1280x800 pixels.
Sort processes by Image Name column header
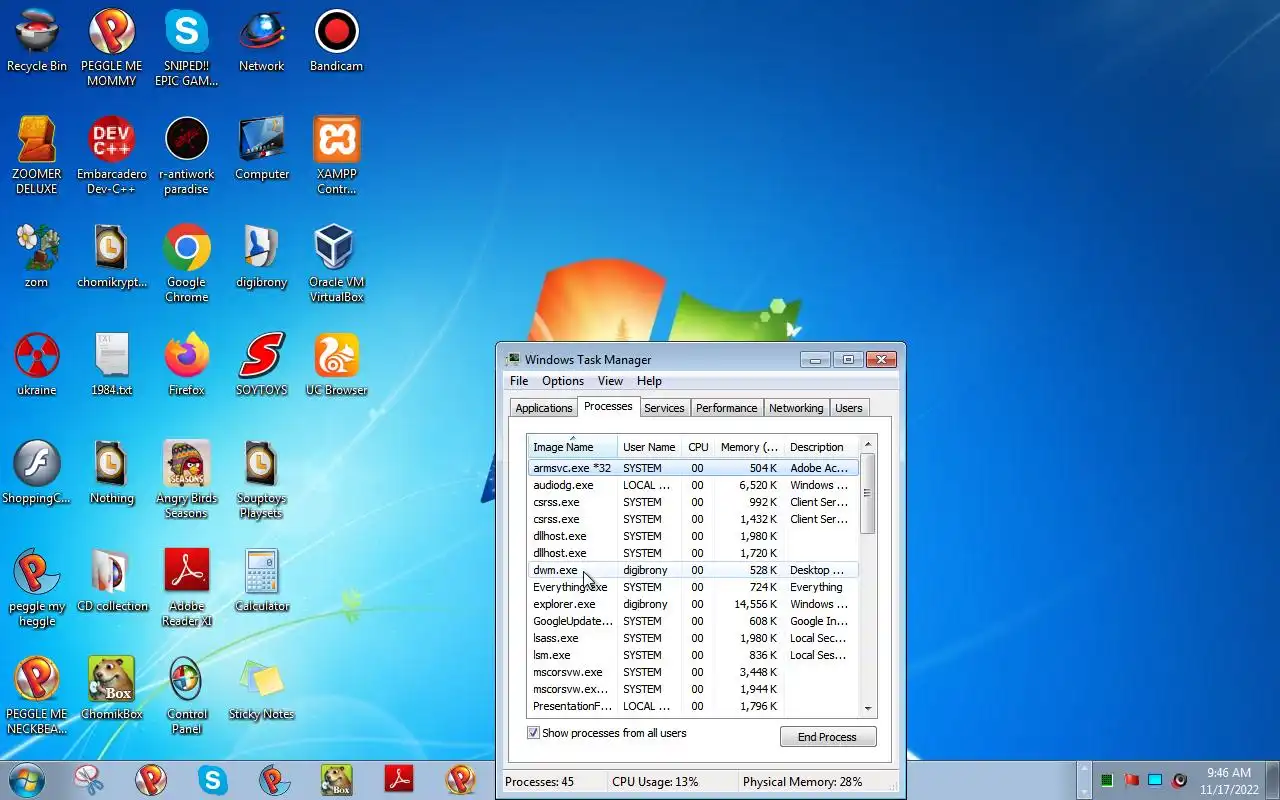[x=573, y=447]
